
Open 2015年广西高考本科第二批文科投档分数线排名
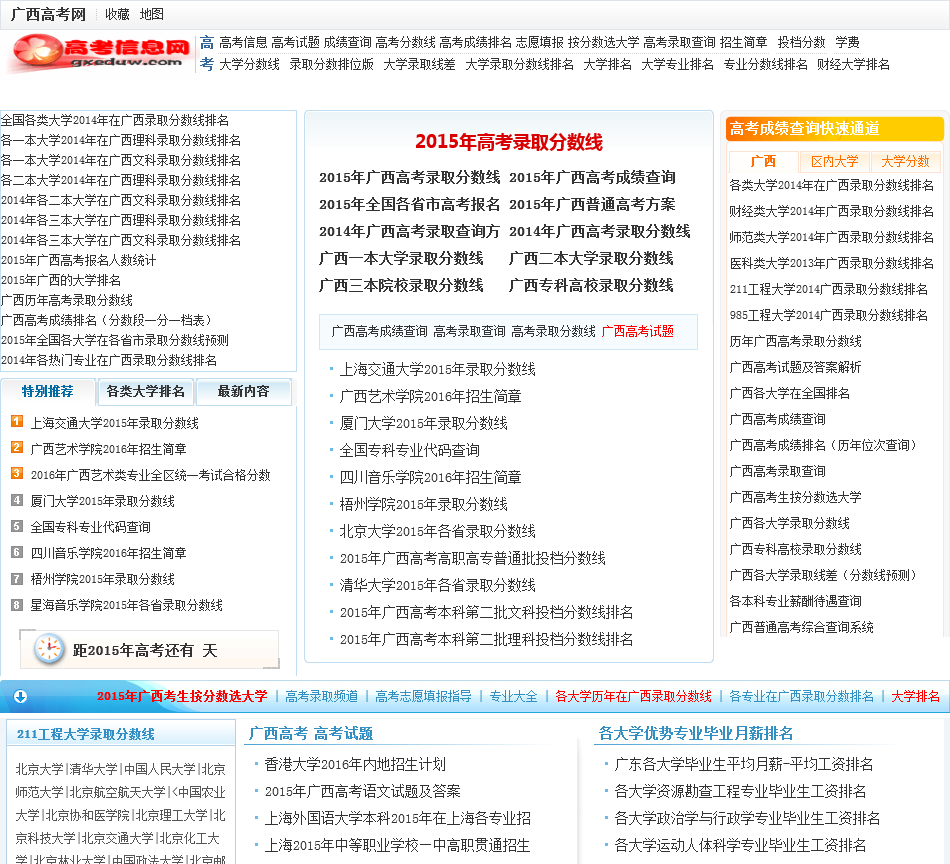(x=487, y=613)
